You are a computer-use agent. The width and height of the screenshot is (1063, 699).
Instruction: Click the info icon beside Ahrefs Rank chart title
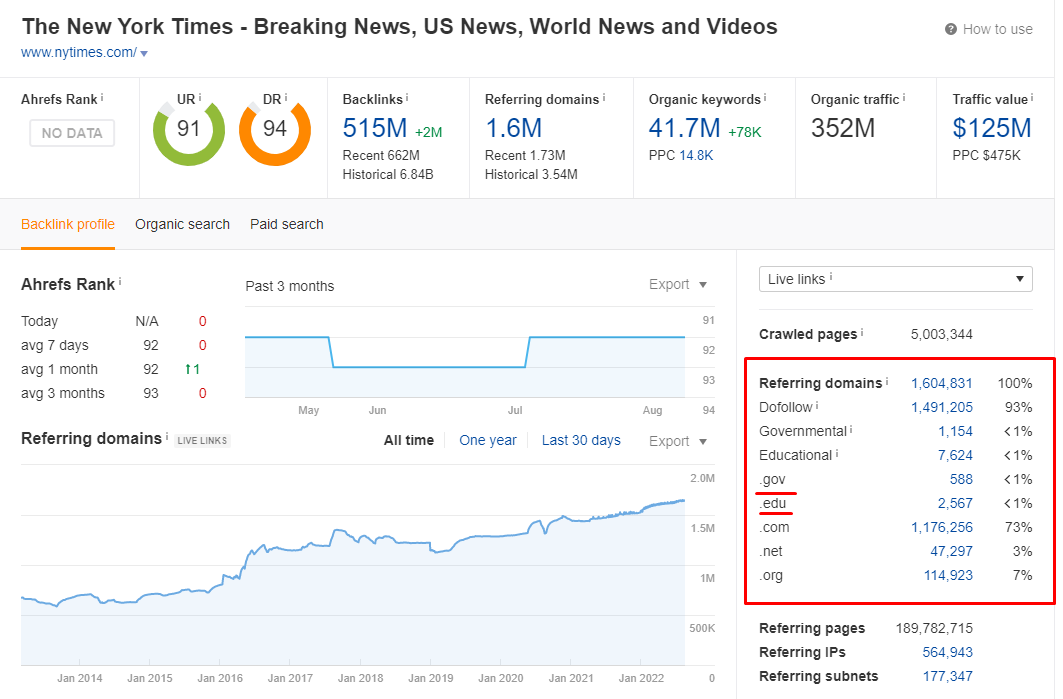pos(120,281)
